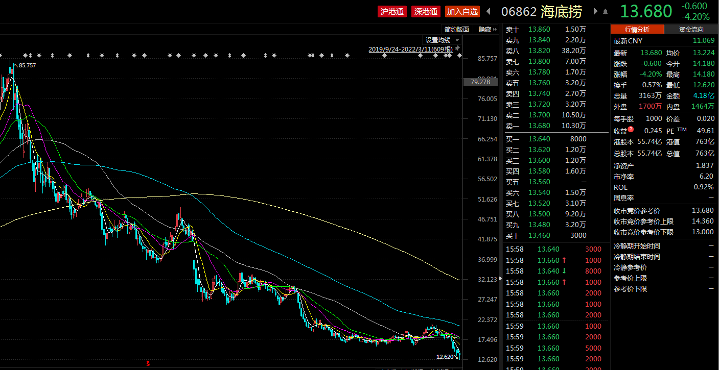The image size is (720, 370).
Task: Click the 深港通 red tag button
Action: (426, 11)
